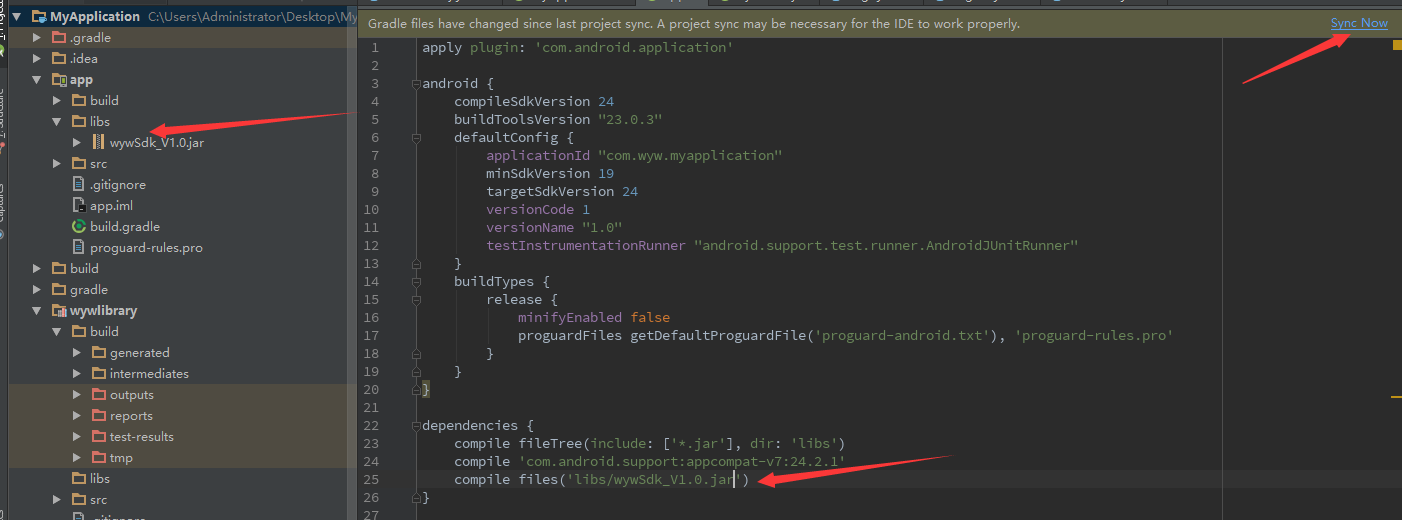This screenshot has height=520, width=1402.
Task: Click the green Gradle icon beside build.gradle
Action: pos(79,226)
